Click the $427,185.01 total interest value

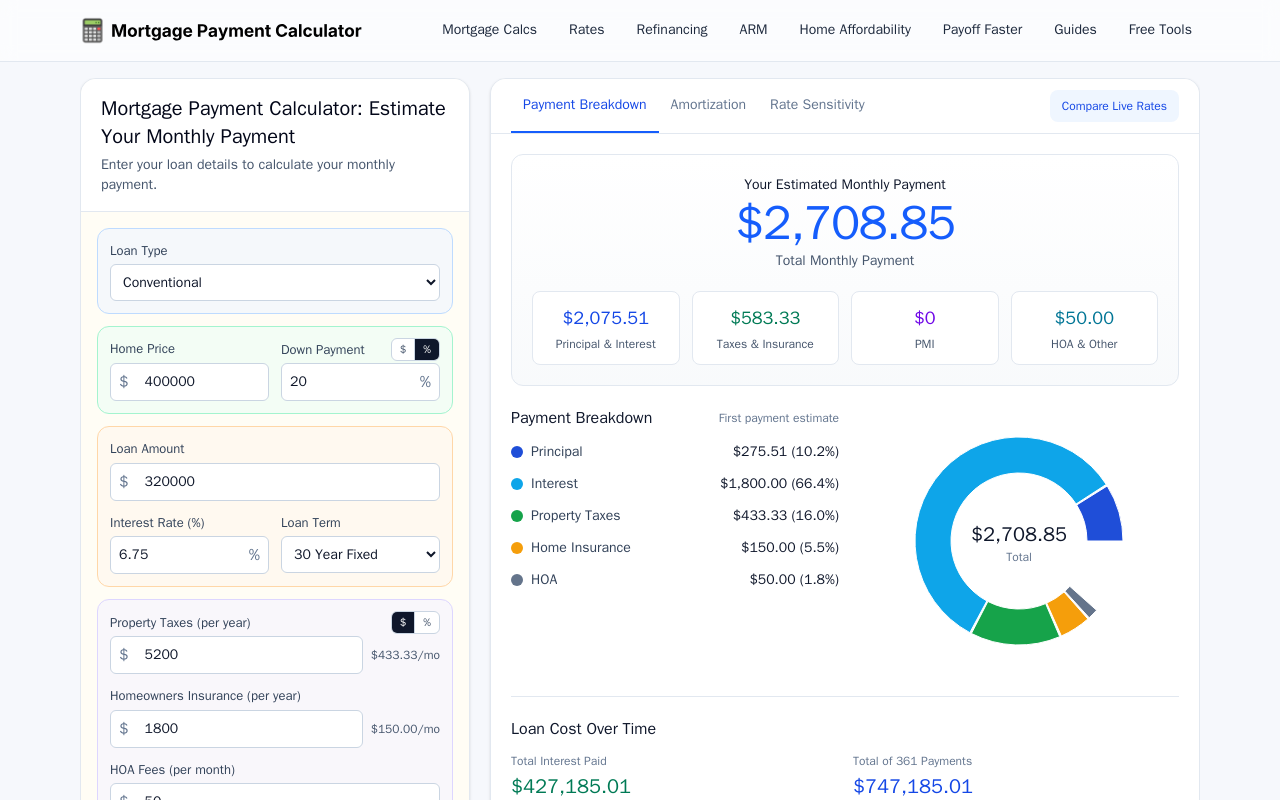point(571,786)
